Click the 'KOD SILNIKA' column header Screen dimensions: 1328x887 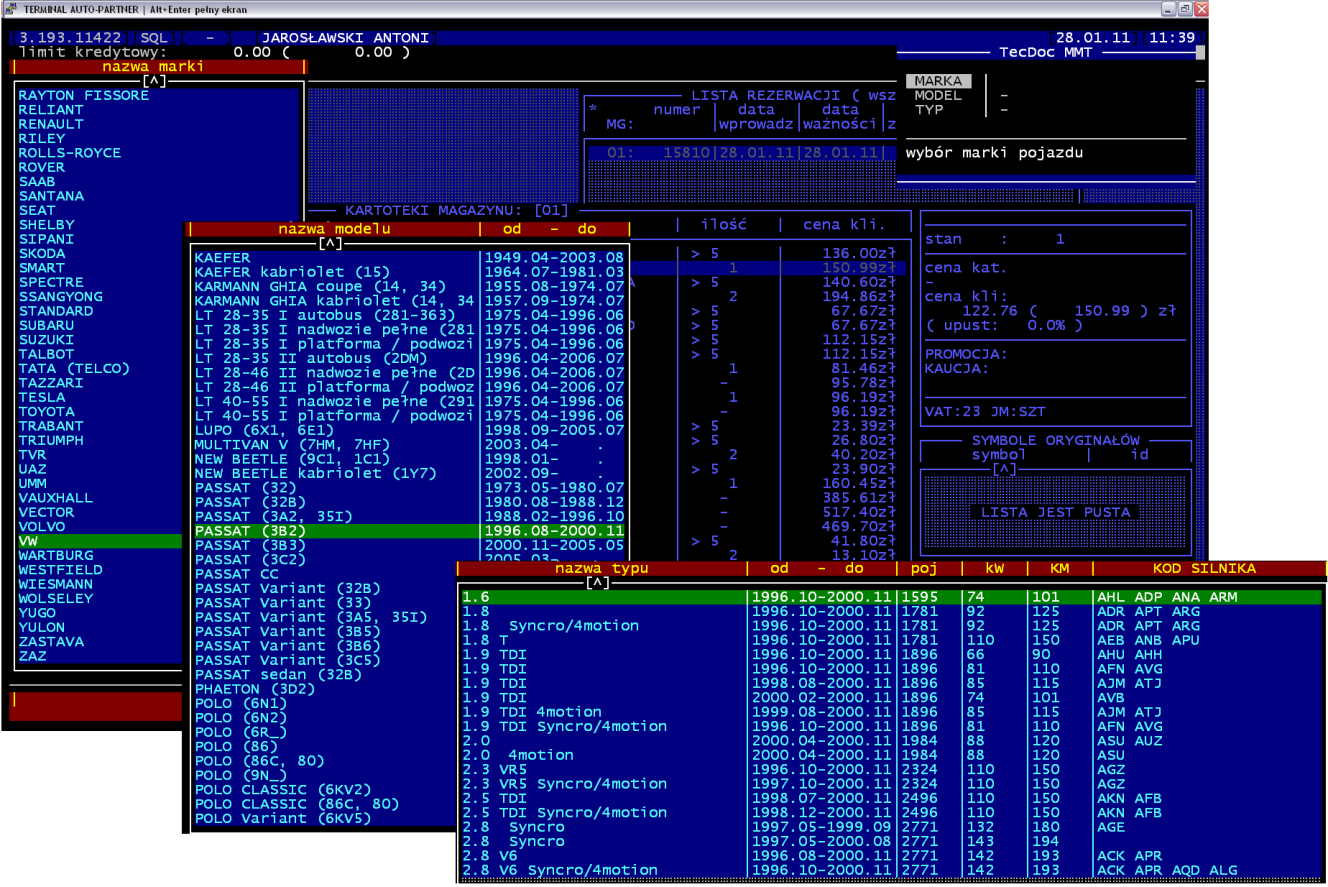(1204, 569)
